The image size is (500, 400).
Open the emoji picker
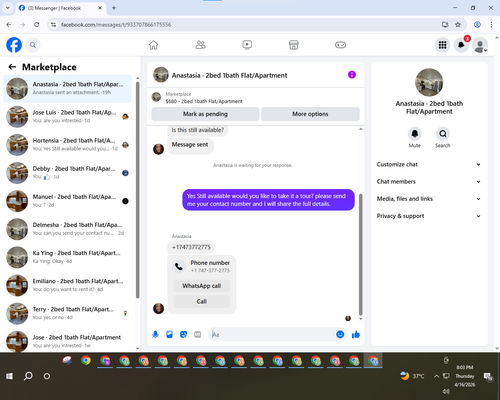tap(340, 334)
